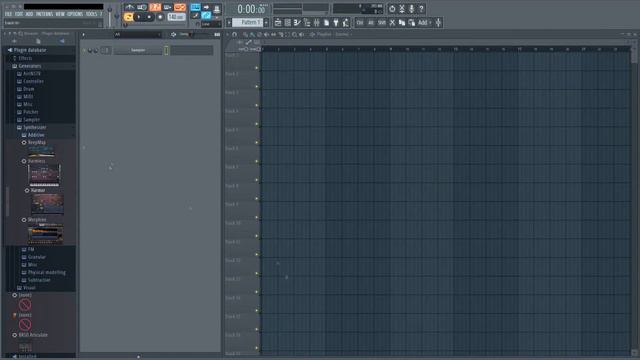This screenshot has height=360, width=640.
Task: Click the Stop transport button
Action: (149, 17)
